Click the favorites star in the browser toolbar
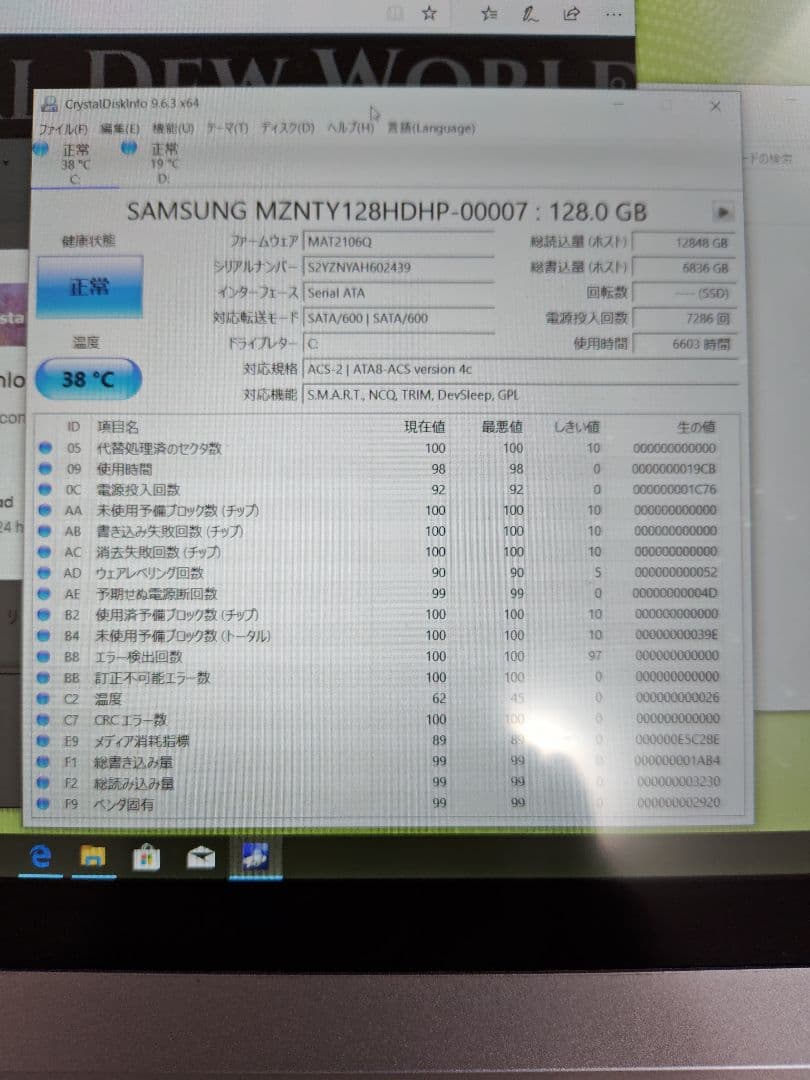Image resolution: width=810 pixels, height=1080 pixels. [x=430, y=14]
